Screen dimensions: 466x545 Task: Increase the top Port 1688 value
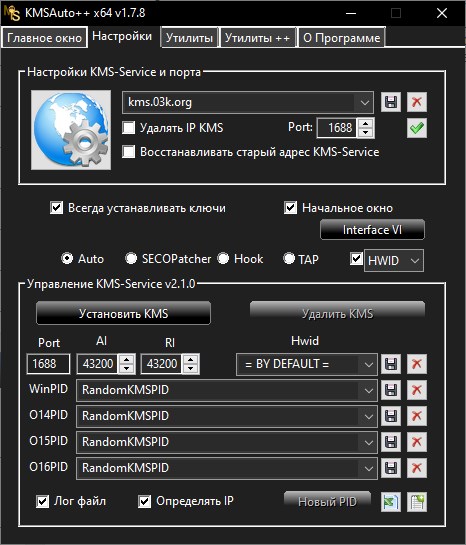(365, 123)
